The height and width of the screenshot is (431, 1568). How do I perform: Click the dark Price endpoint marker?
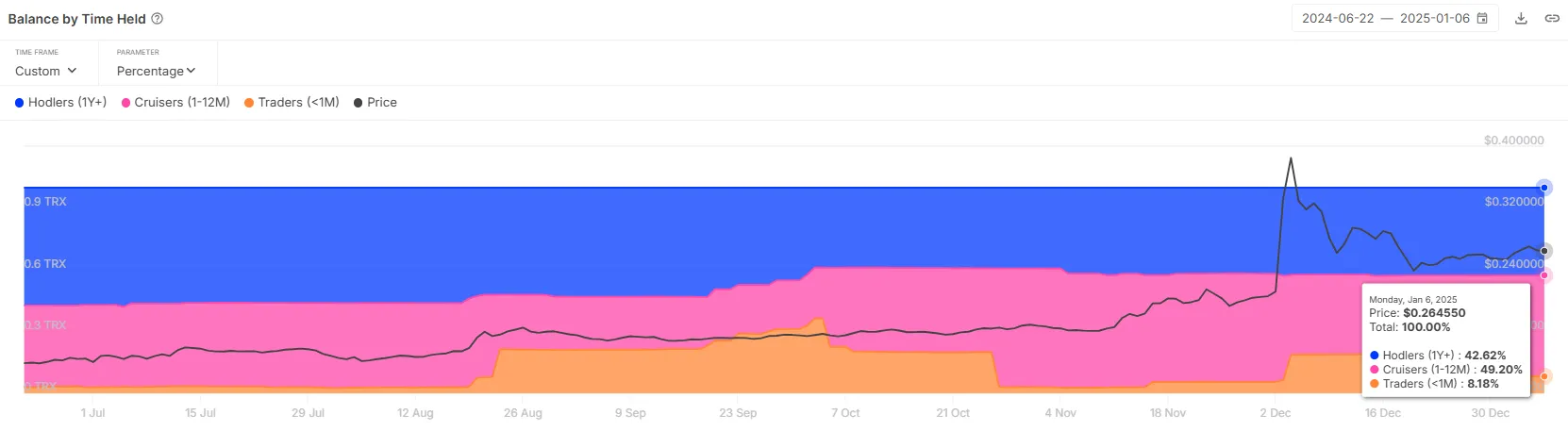click(1544, 251)
